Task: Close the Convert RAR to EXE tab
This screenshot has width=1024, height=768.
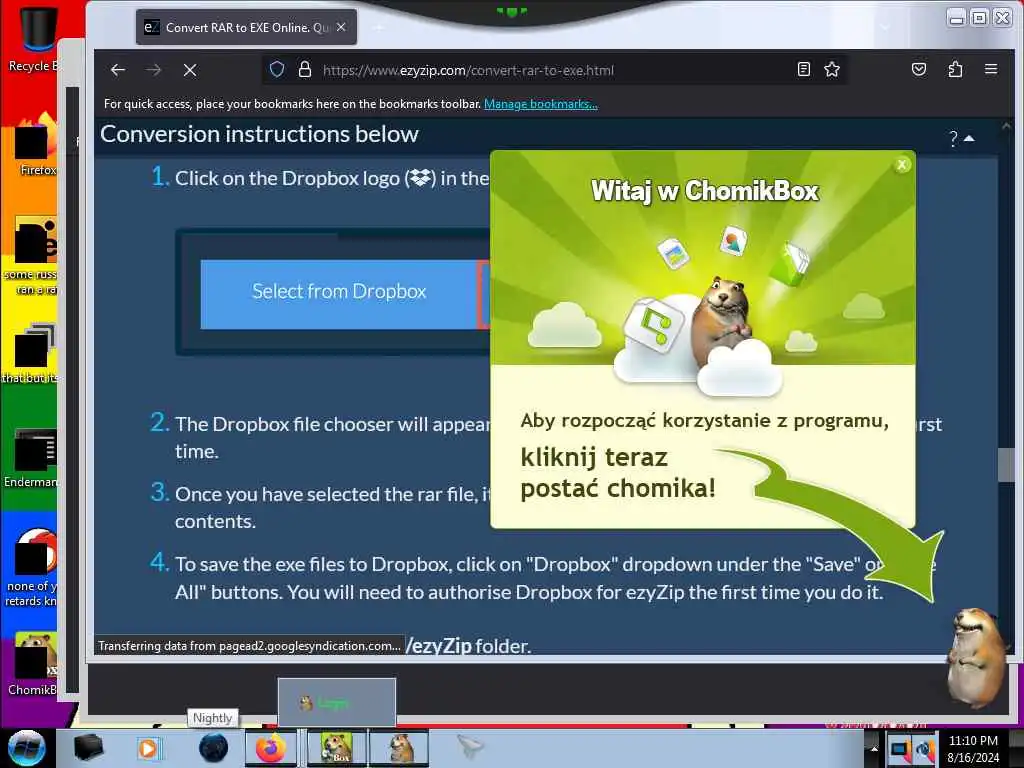Action: [341, 27]
